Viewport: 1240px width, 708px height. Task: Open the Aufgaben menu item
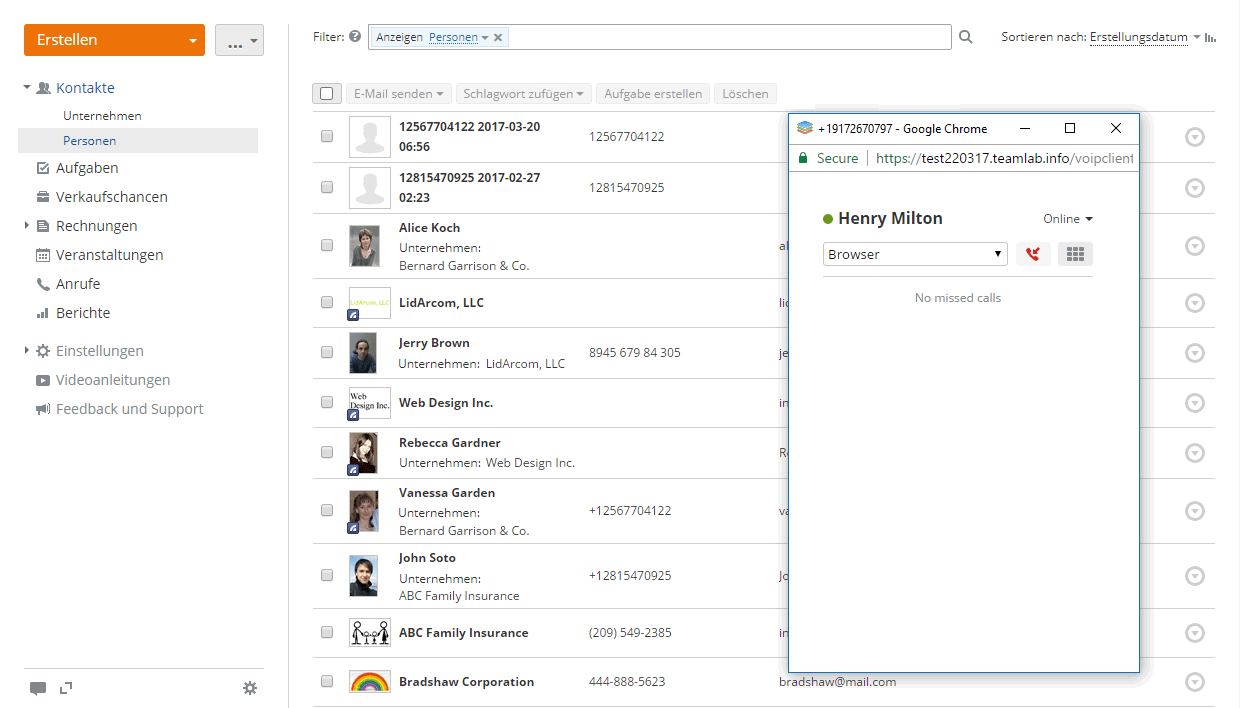87,168
